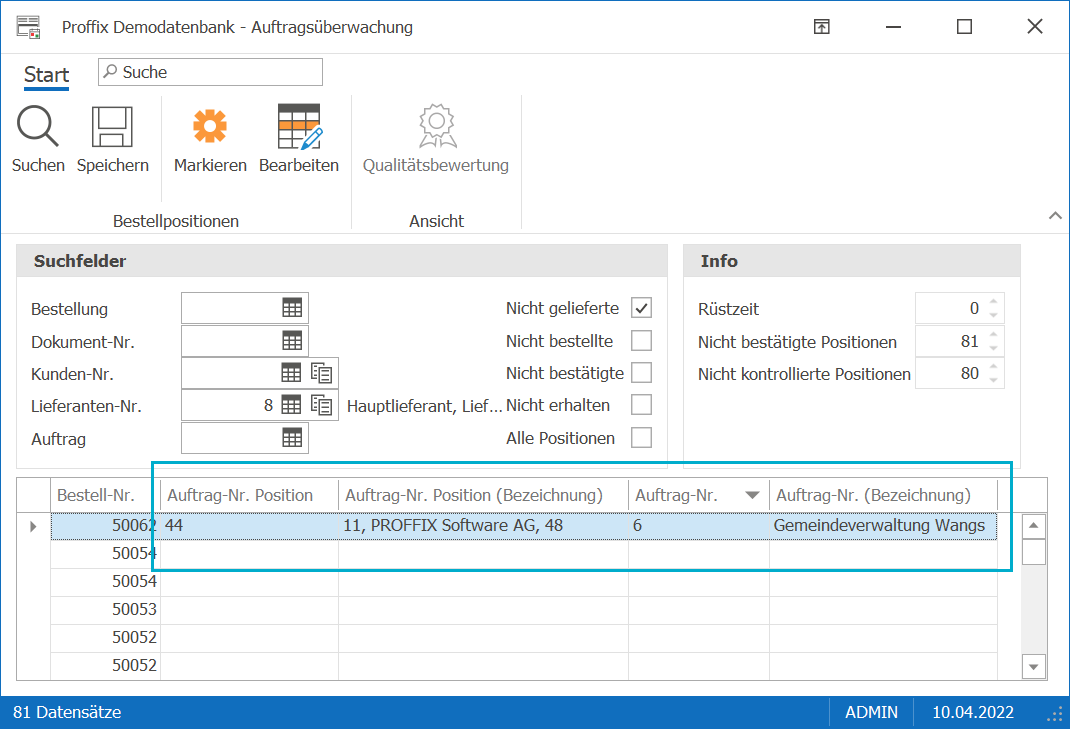Click the ADMIN user in status bar

tap(871, 713)
